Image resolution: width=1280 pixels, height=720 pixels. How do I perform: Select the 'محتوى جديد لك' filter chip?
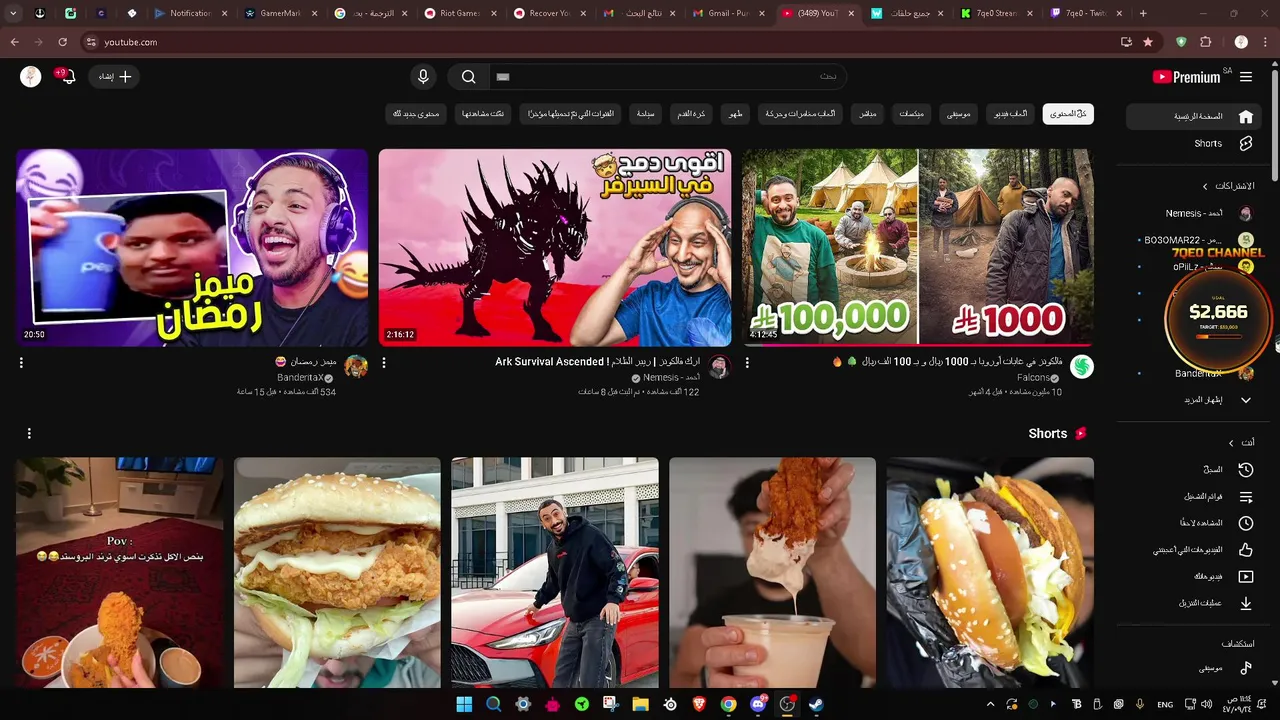click(416, 114)
